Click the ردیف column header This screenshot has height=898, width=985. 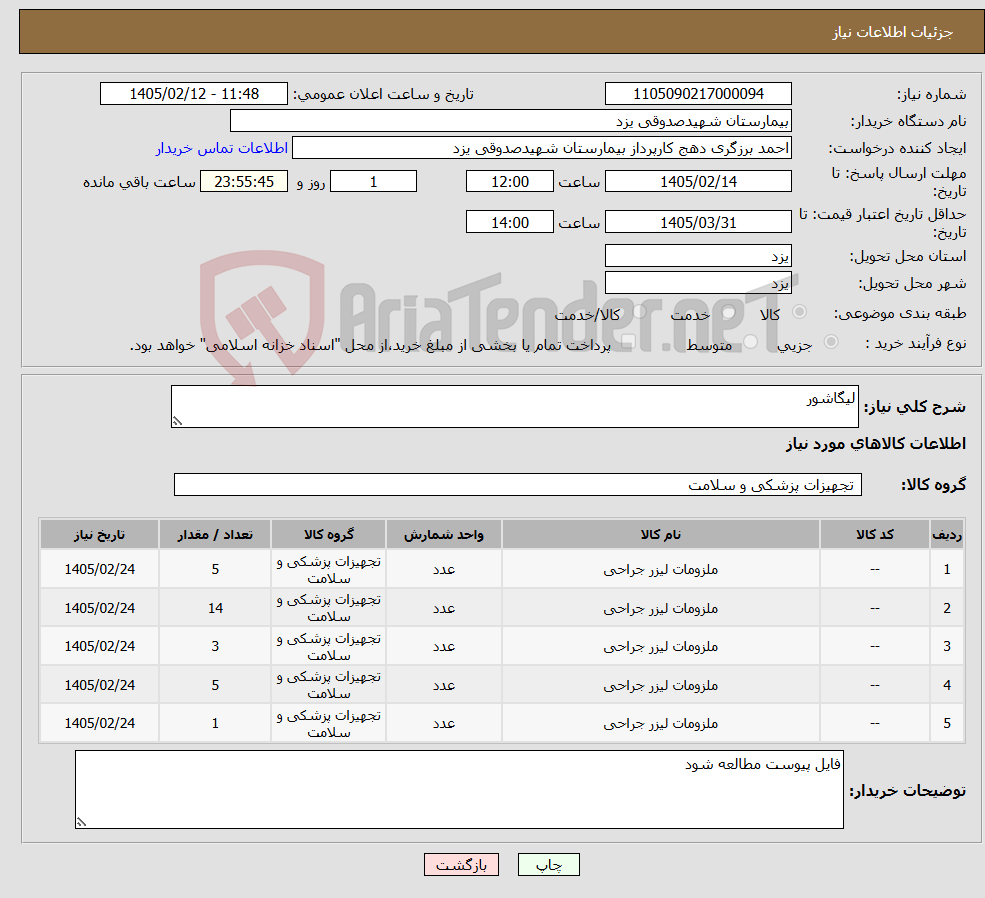click(947, 534)
